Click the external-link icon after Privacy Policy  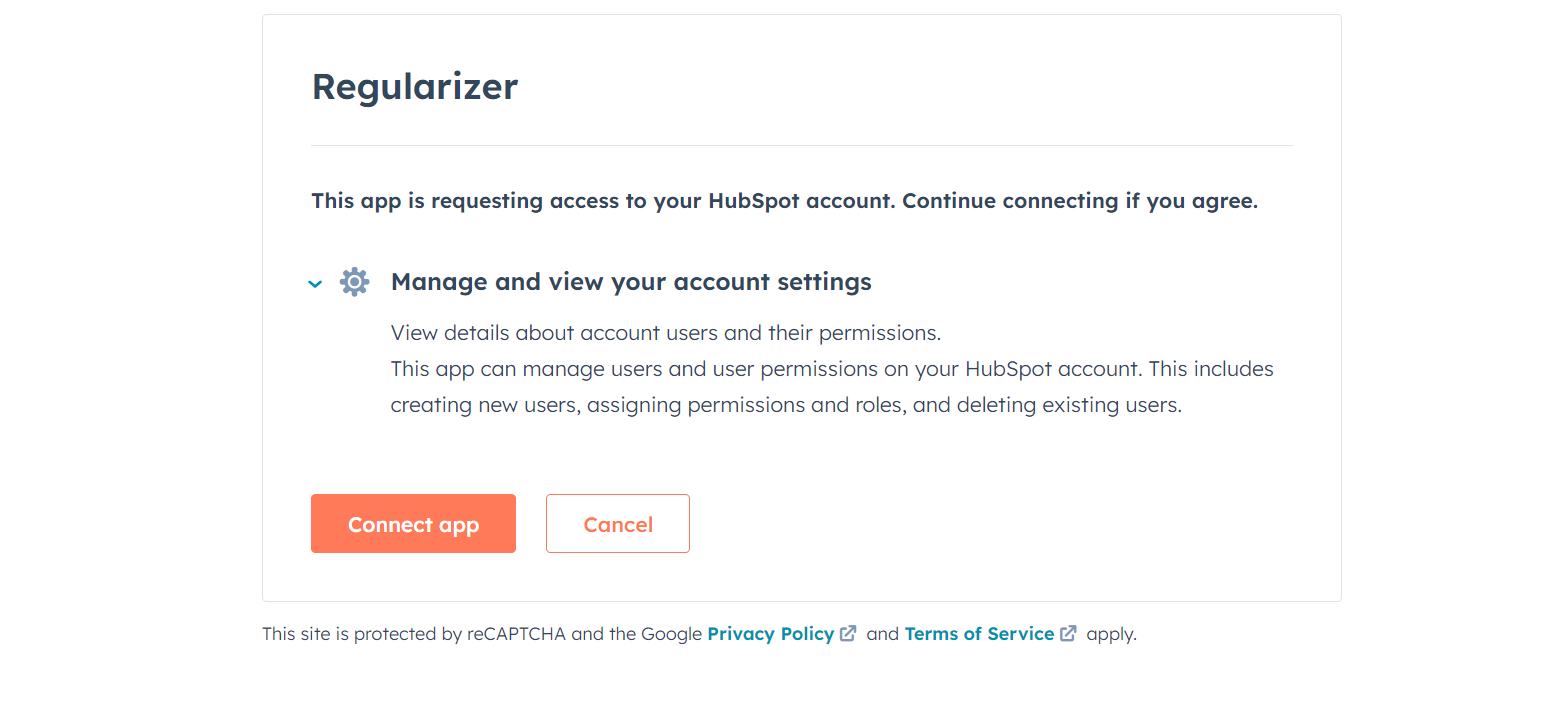pyautogui.click(x=848, y=633)
